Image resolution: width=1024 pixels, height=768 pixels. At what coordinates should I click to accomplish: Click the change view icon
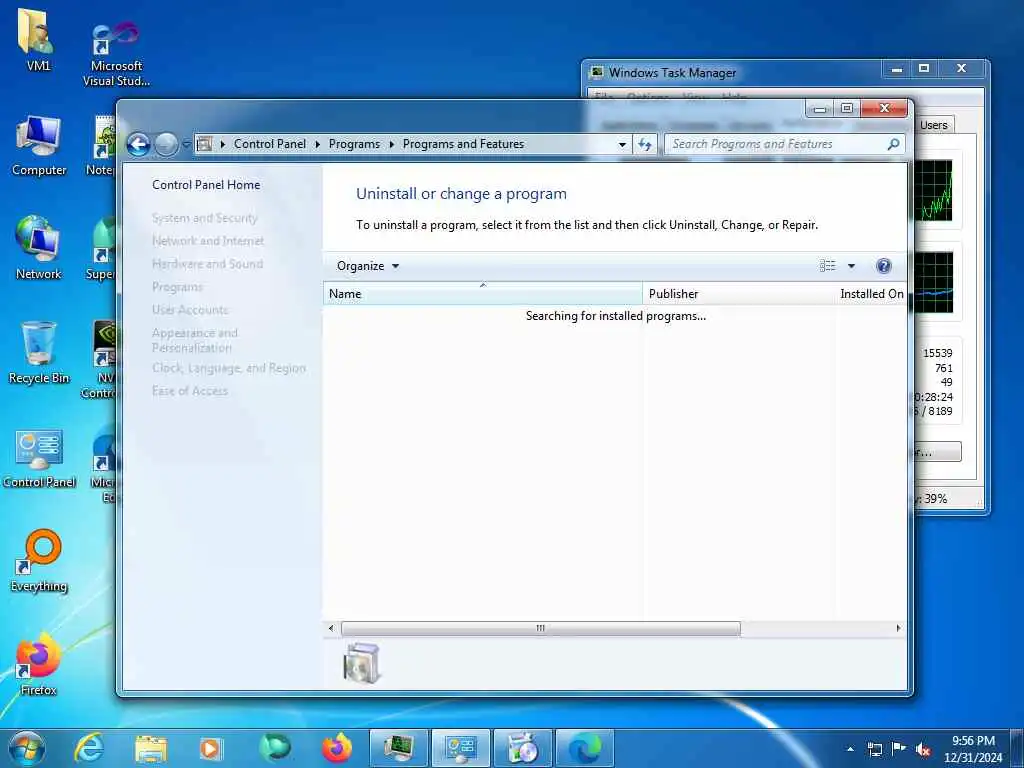click(827, 266)
